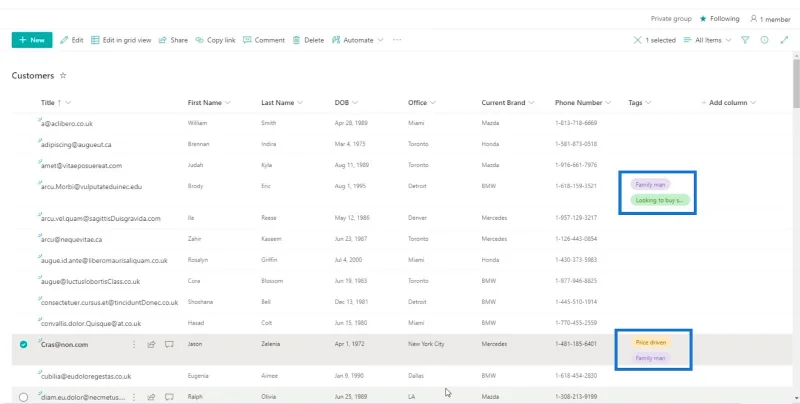Clear selection with the X icon

[637, 40]
